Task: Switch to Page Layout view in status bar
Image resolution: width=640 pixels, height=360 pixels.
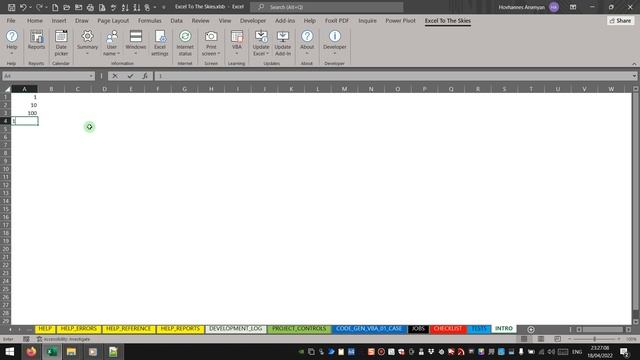Action: click(x=541, y=339)
